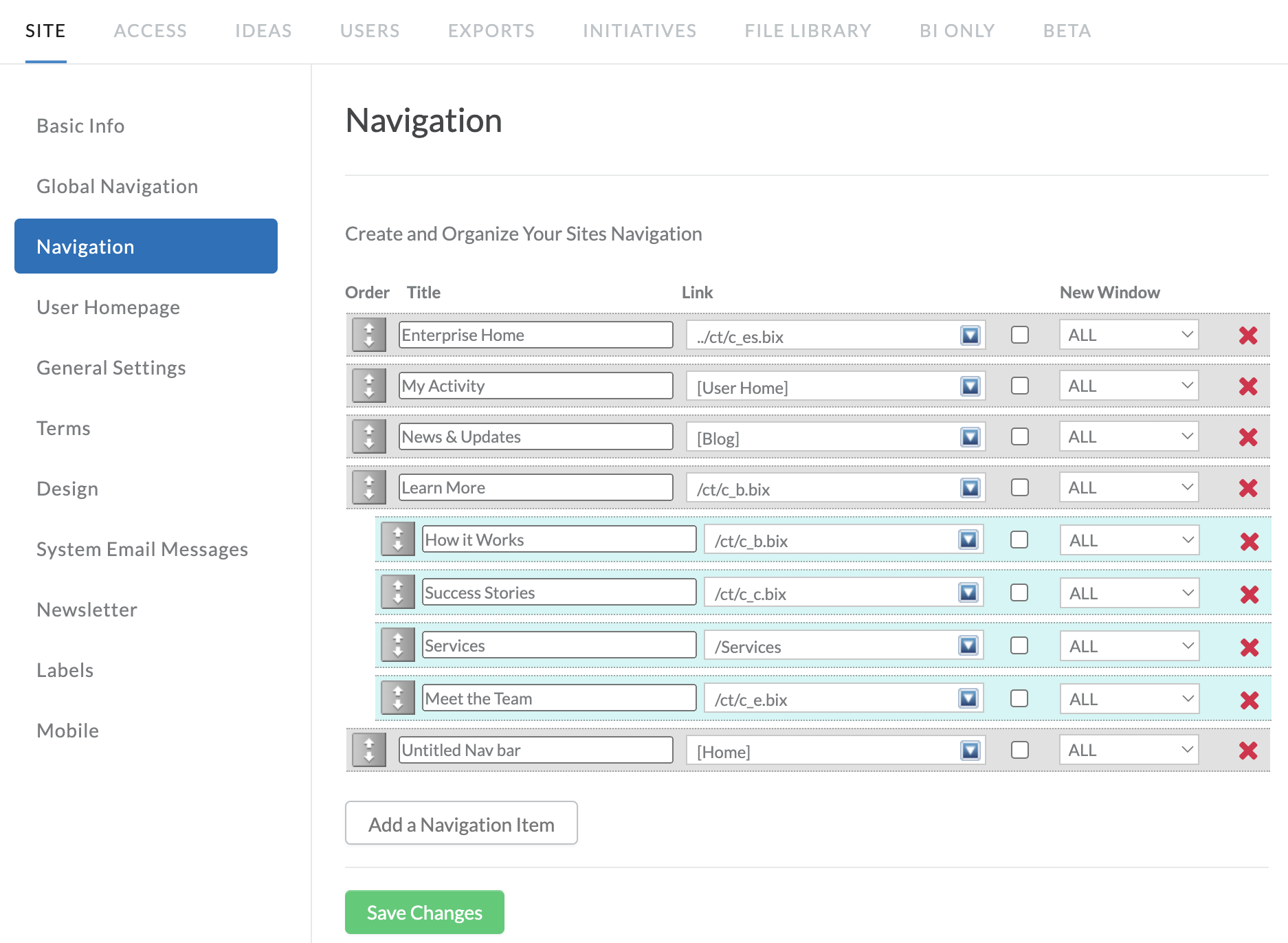1288x943 pixels.
Task: Open System Email Messages in the sidebar
Action: [142, 549]
